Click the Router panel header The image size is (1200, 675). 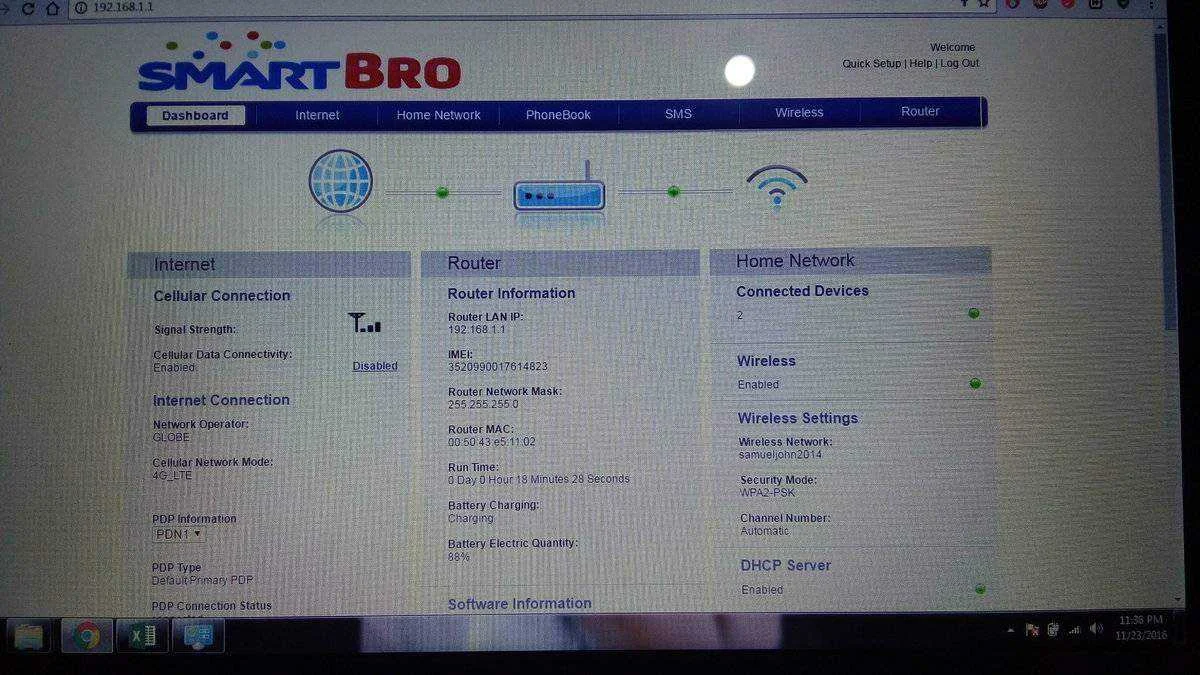[560, 263]
